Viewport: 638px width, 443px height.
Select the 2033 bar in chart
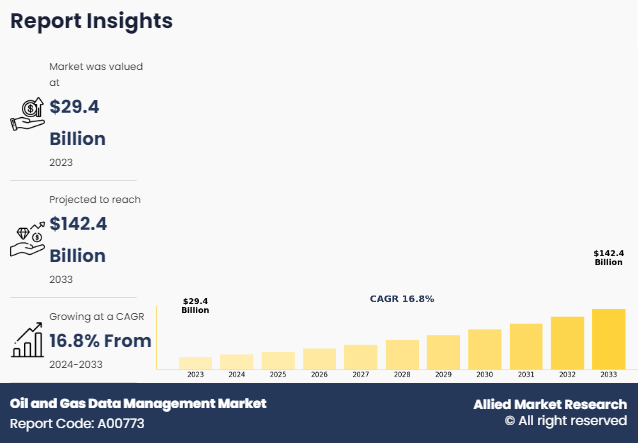click(x=608, y=339)
